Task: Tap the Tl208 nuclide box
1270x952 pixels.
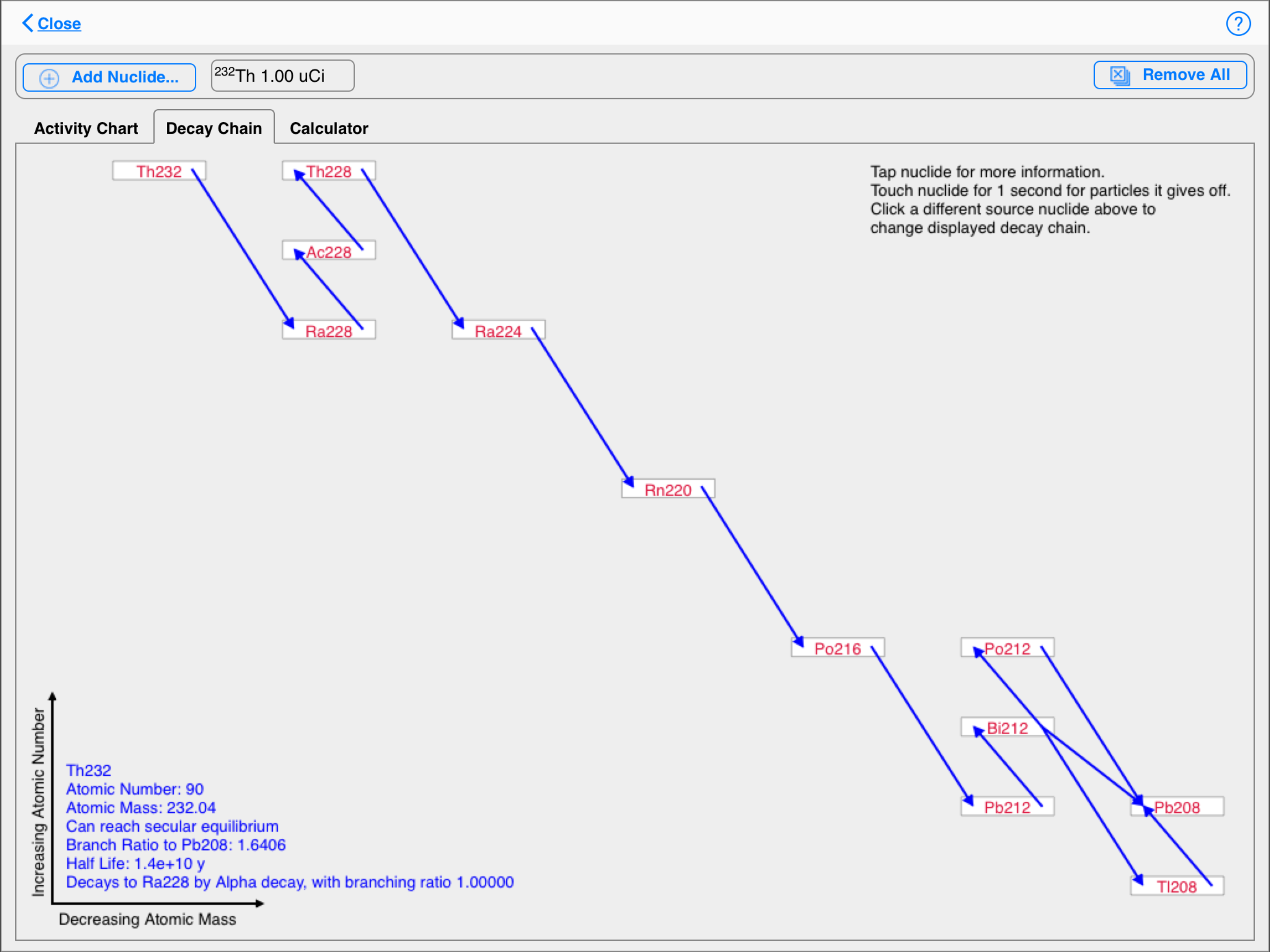Action: pos(1177,886)
